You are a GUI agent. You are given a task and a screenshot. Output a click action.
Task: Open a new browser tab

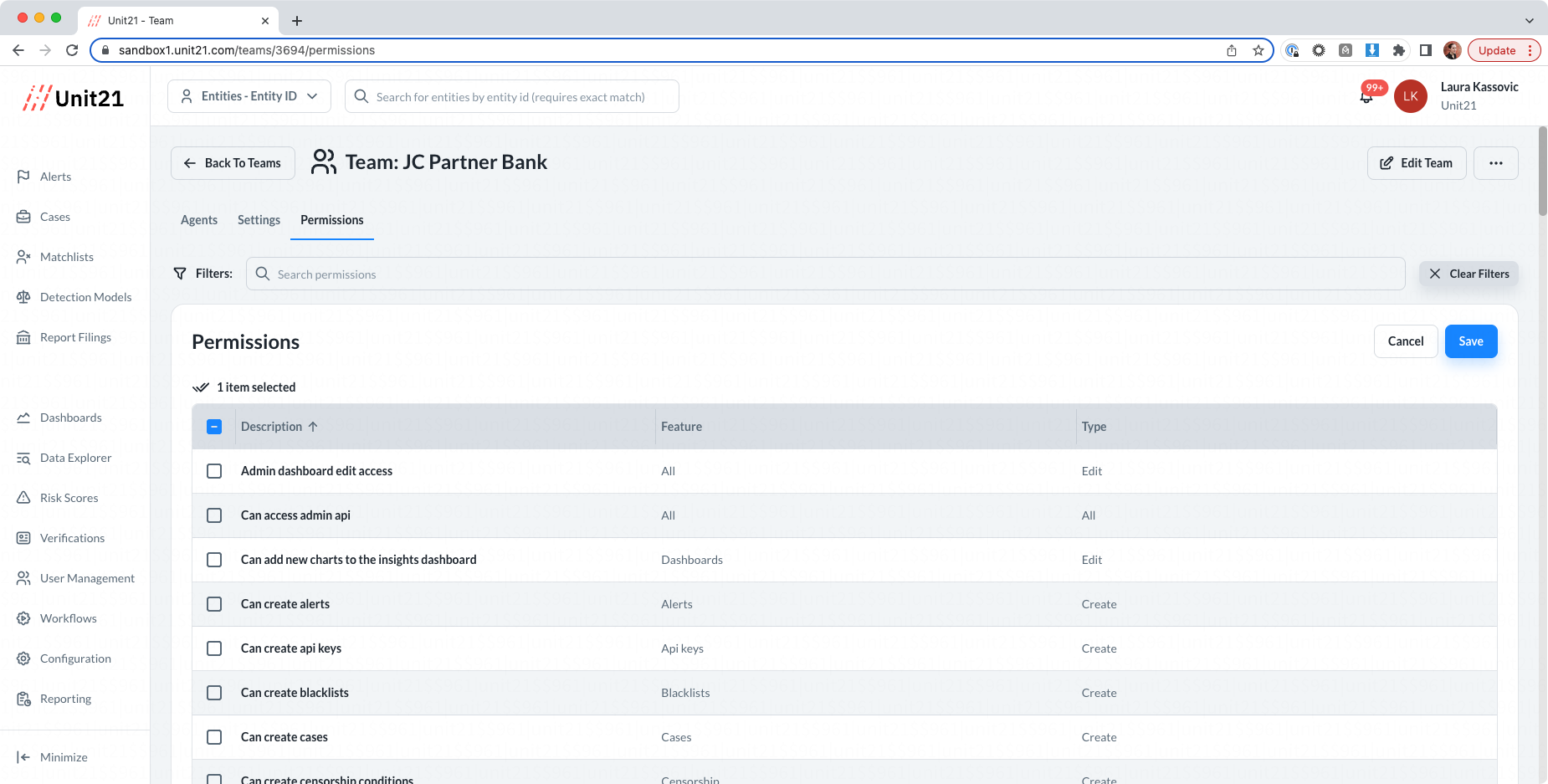point(297,21)
